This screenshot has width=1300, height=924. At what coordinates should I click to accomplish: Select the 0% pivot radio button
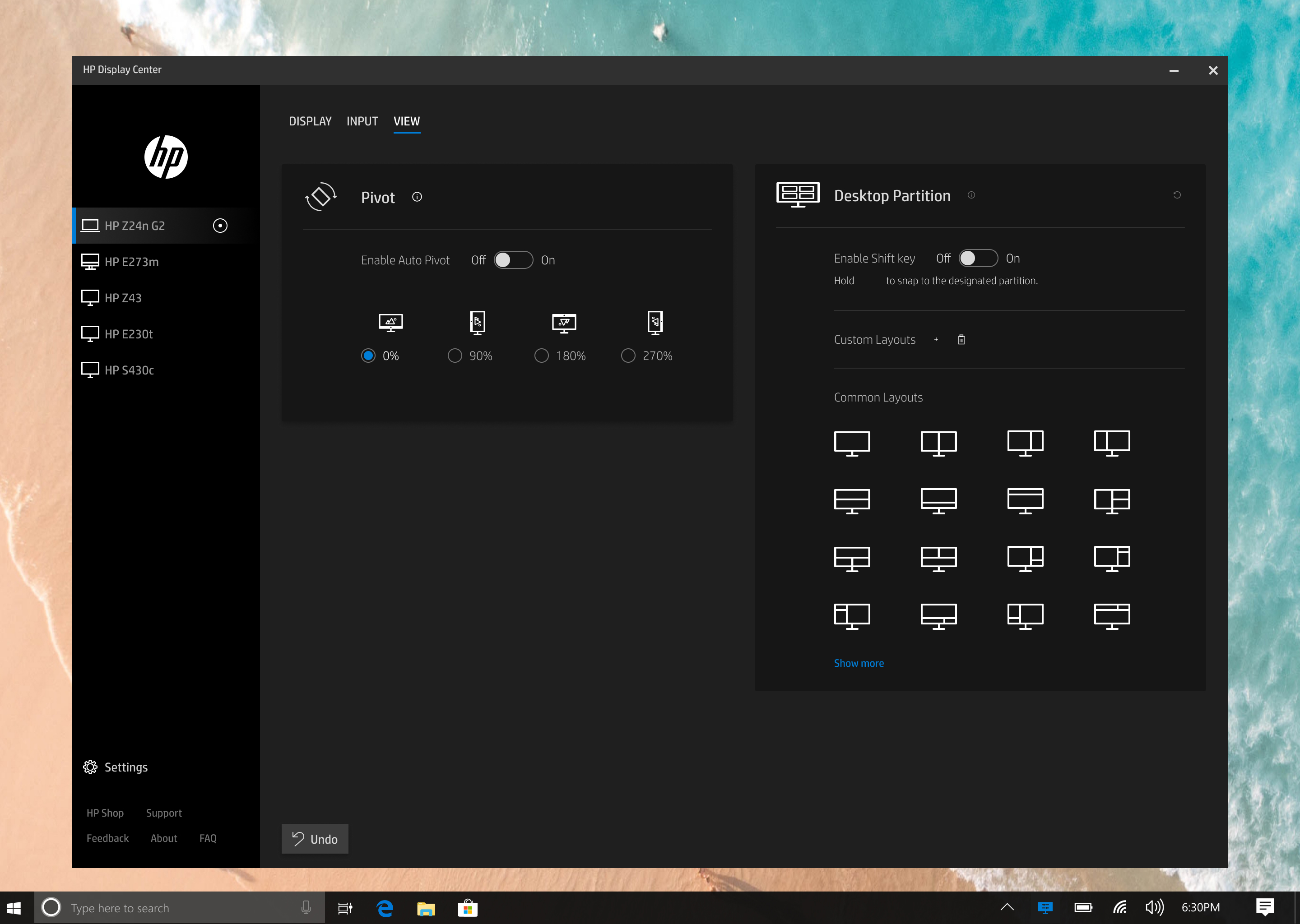[368, 356]
